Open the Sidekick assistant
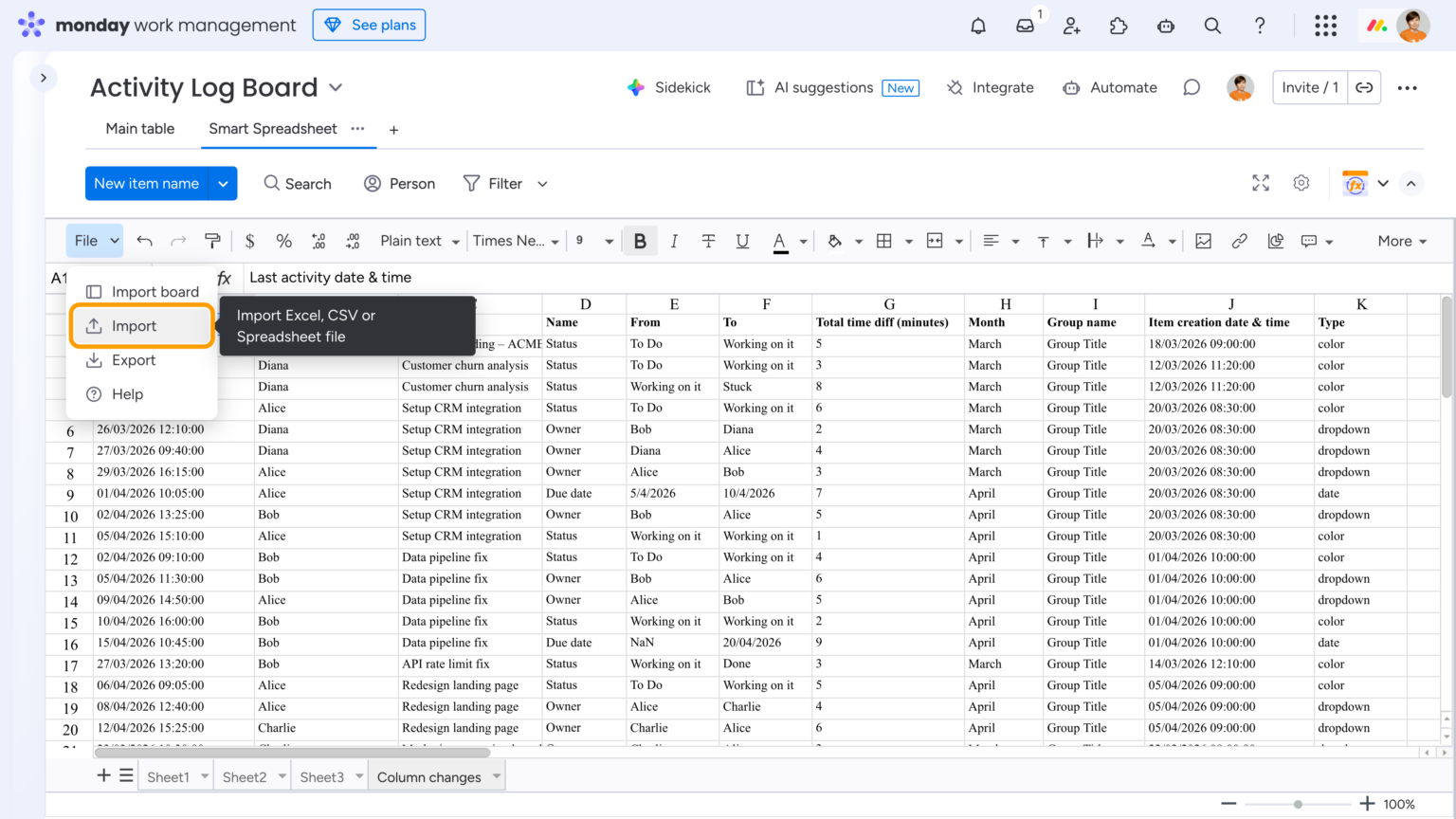The width and height of the screenshot is (1456, 819). pos(669,87)
